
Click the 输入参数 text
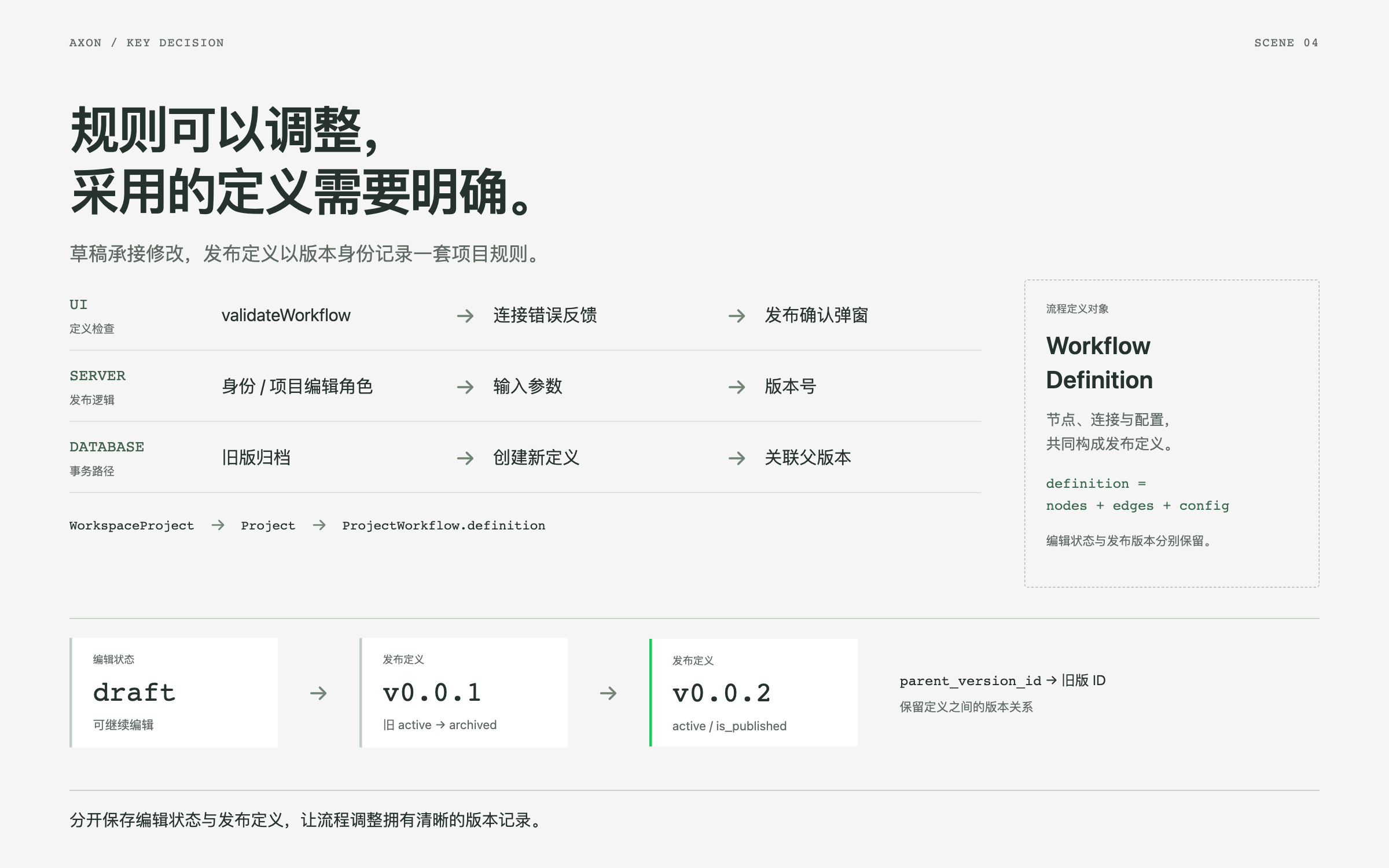tap(528, 387)
